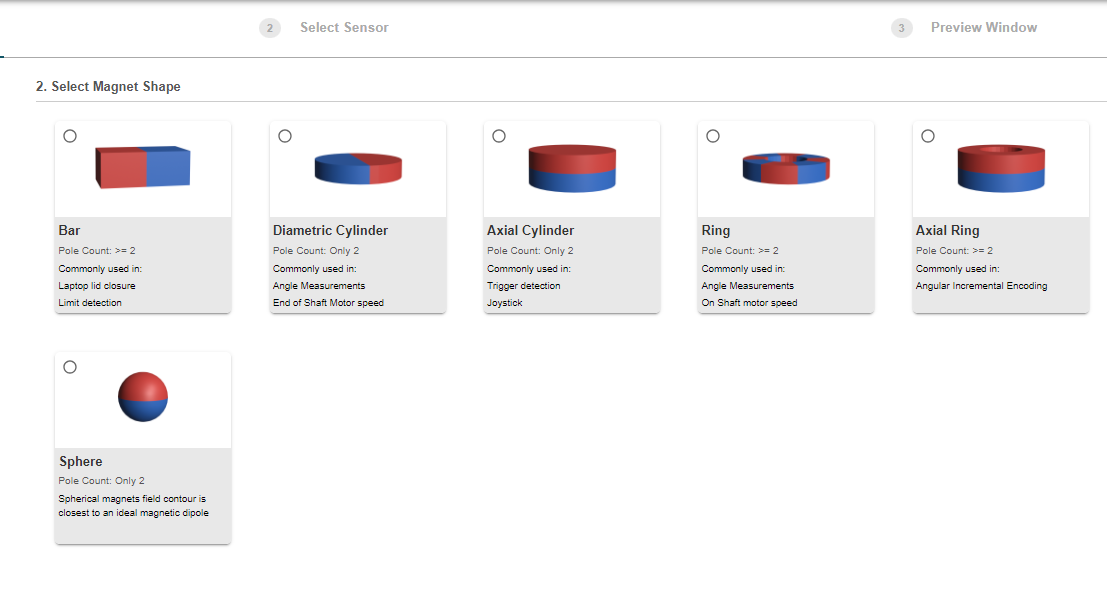Enable the Axial Ring radio option

coord(928,136)
